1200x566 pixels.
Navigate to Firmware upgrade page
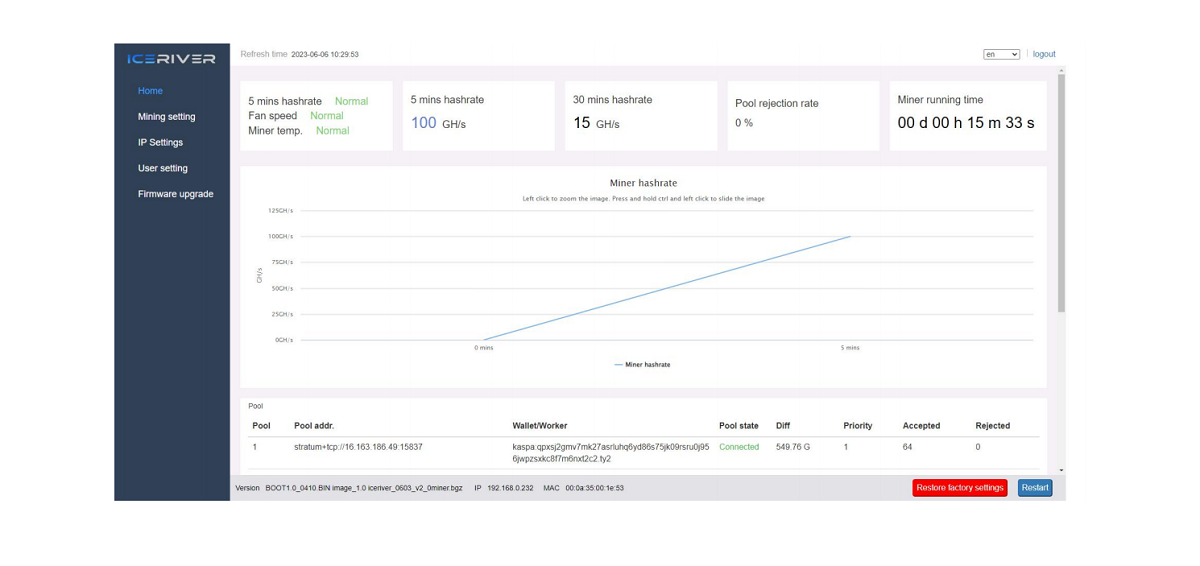click(x=175, y=194)
